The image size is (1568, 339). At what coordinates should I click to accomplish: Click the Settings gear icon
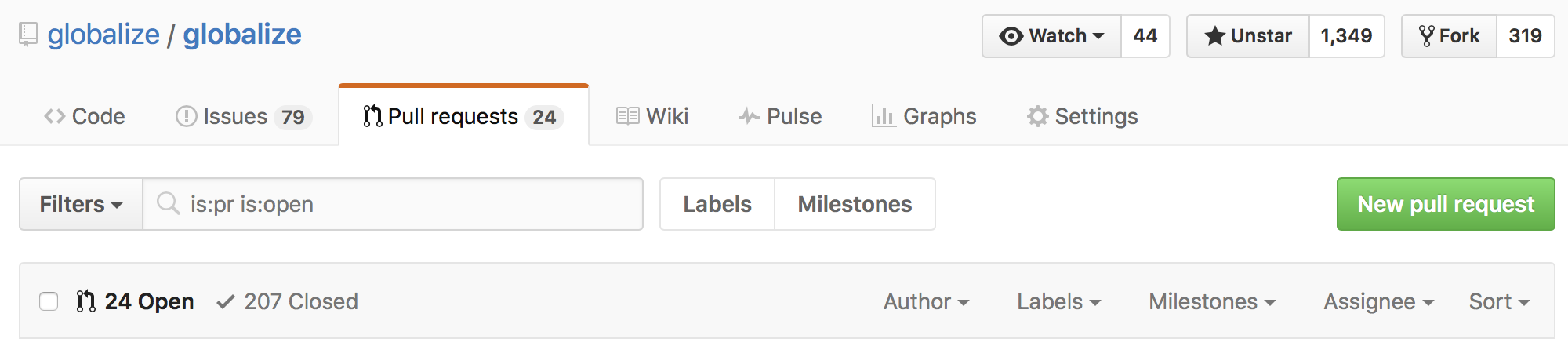pos(1037,117)
